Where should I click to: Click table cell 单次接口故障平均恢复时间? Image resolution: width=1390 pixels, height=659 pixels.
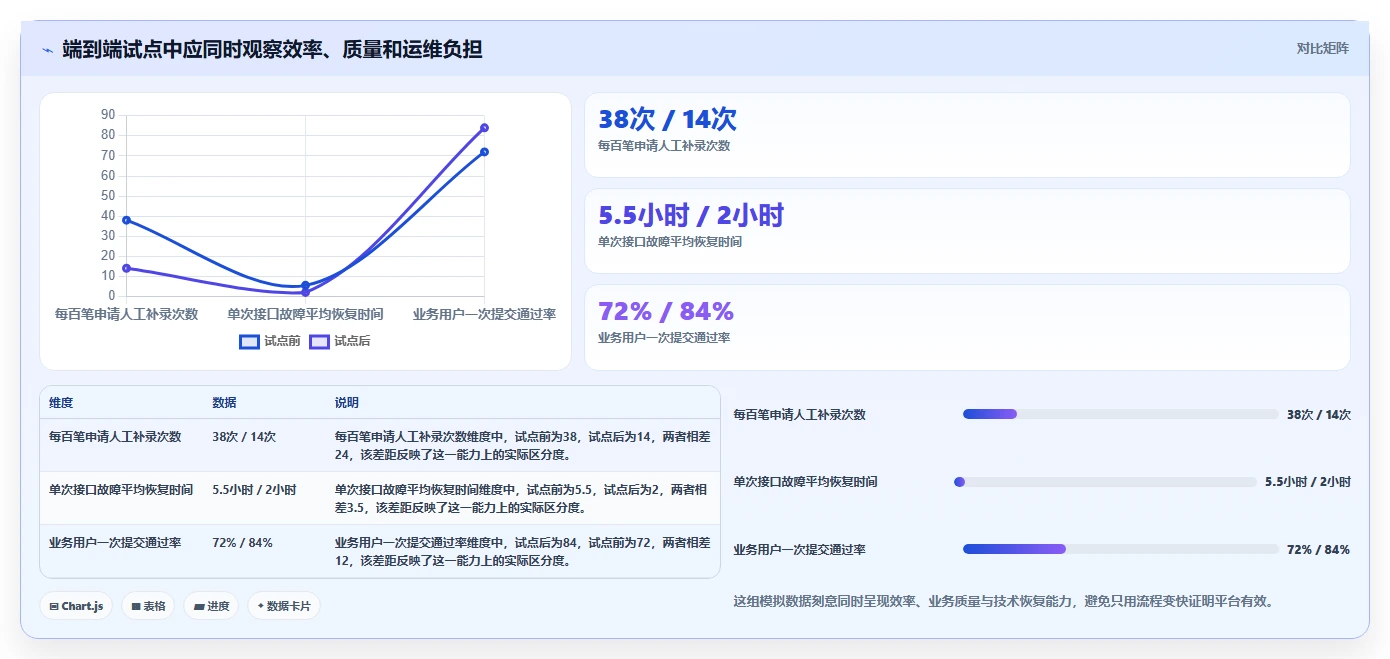(x=121, y=490)
